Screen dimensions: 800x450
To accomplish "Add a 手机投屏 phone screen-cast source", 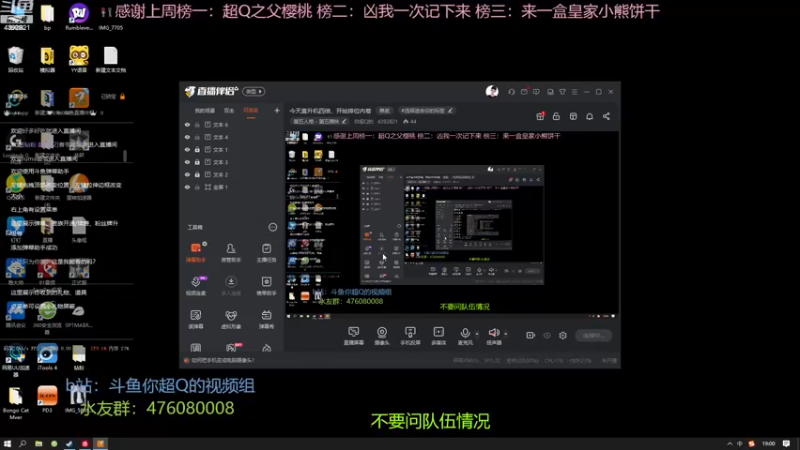I will point(410,336).
